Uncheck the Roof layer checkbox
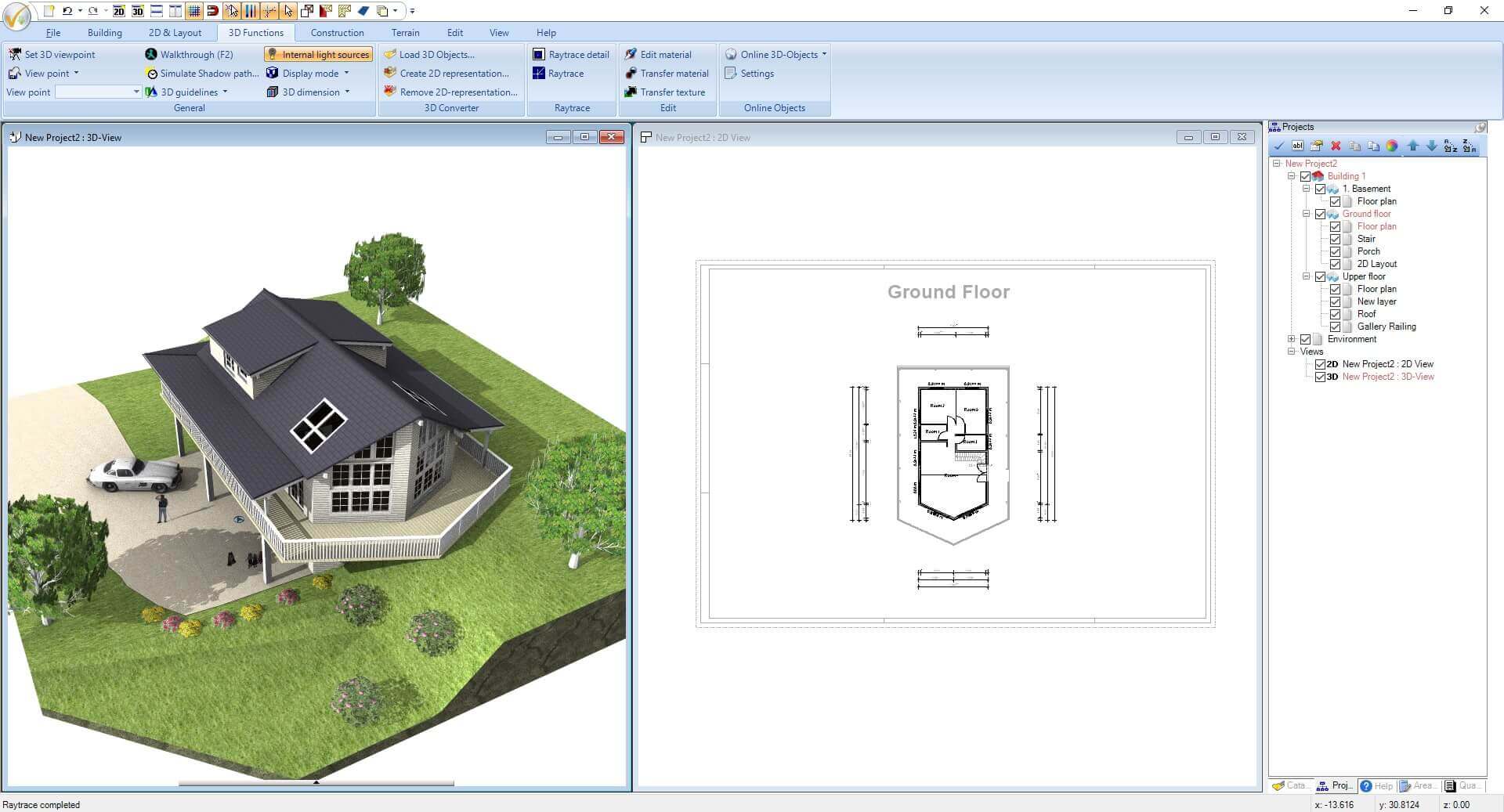The height and width of the screenshot is (812, 1504). (1336, 314)
